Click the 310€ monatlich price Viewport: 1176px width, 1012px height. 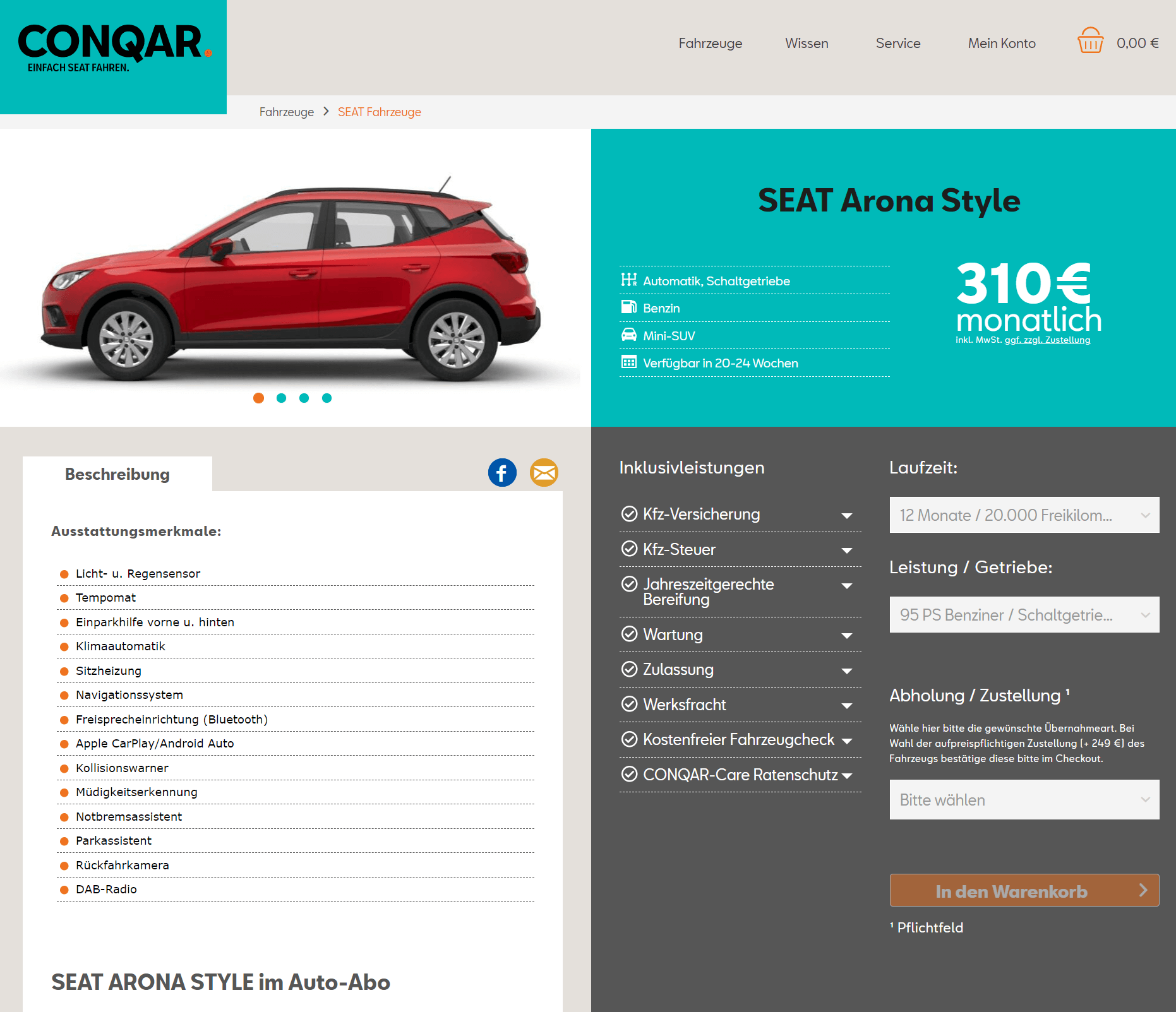pos(1028,297)
